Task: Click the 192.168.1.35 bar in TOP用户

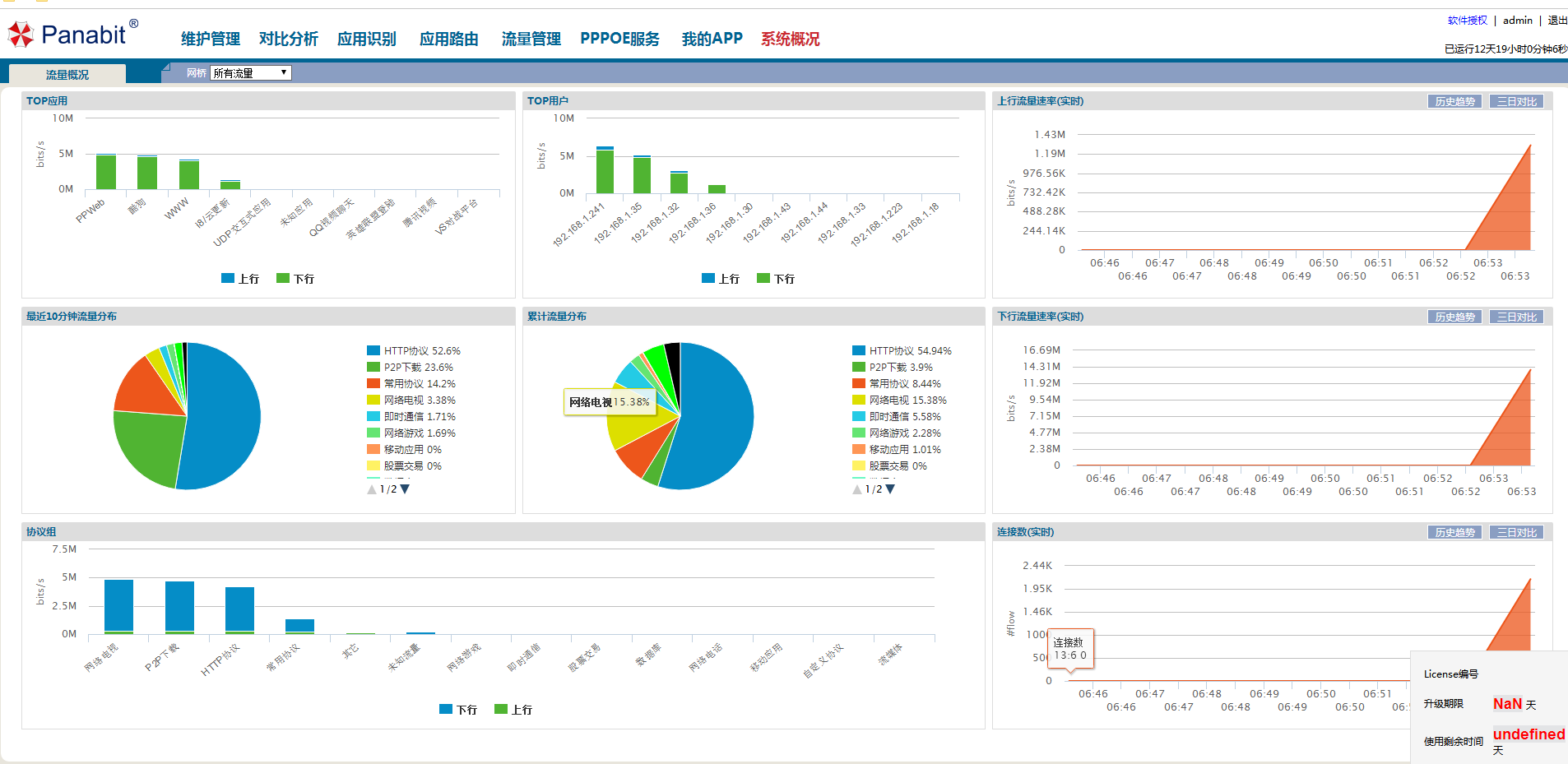Action: (642, 174)
